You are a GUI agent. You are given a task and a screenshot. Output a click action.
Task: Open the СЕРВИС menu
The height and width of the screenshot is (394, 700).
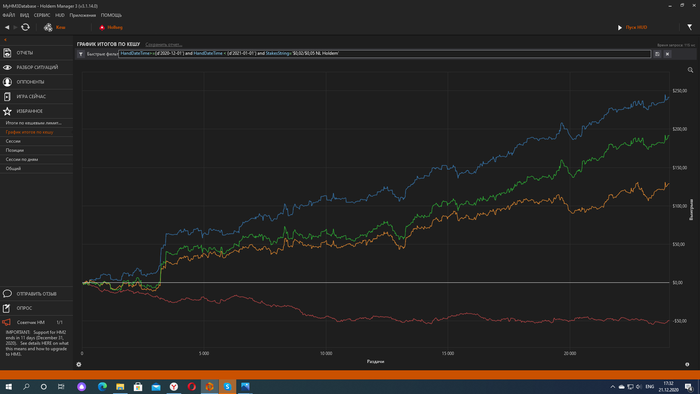point(42,15)
